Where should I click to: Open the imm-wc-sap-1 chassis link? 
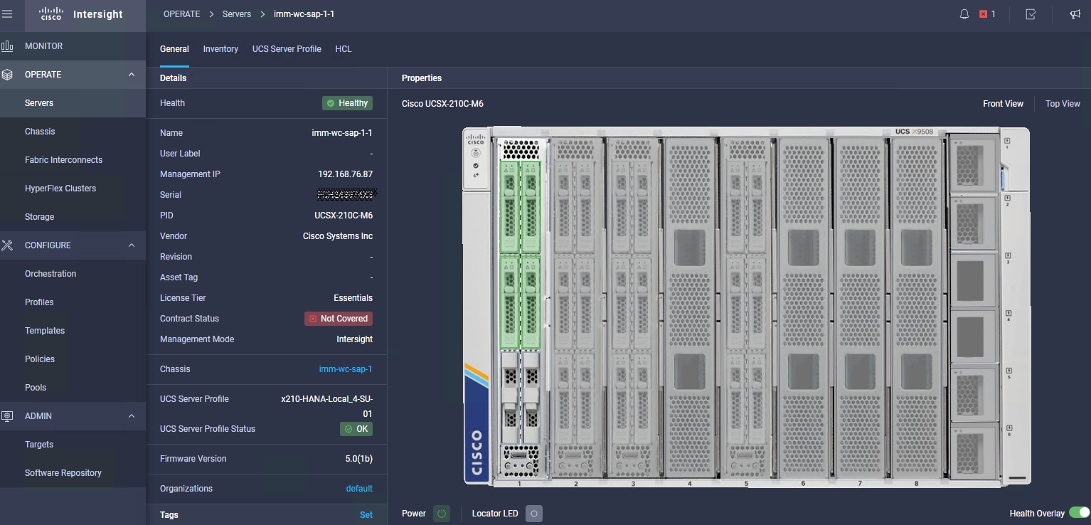345,369
